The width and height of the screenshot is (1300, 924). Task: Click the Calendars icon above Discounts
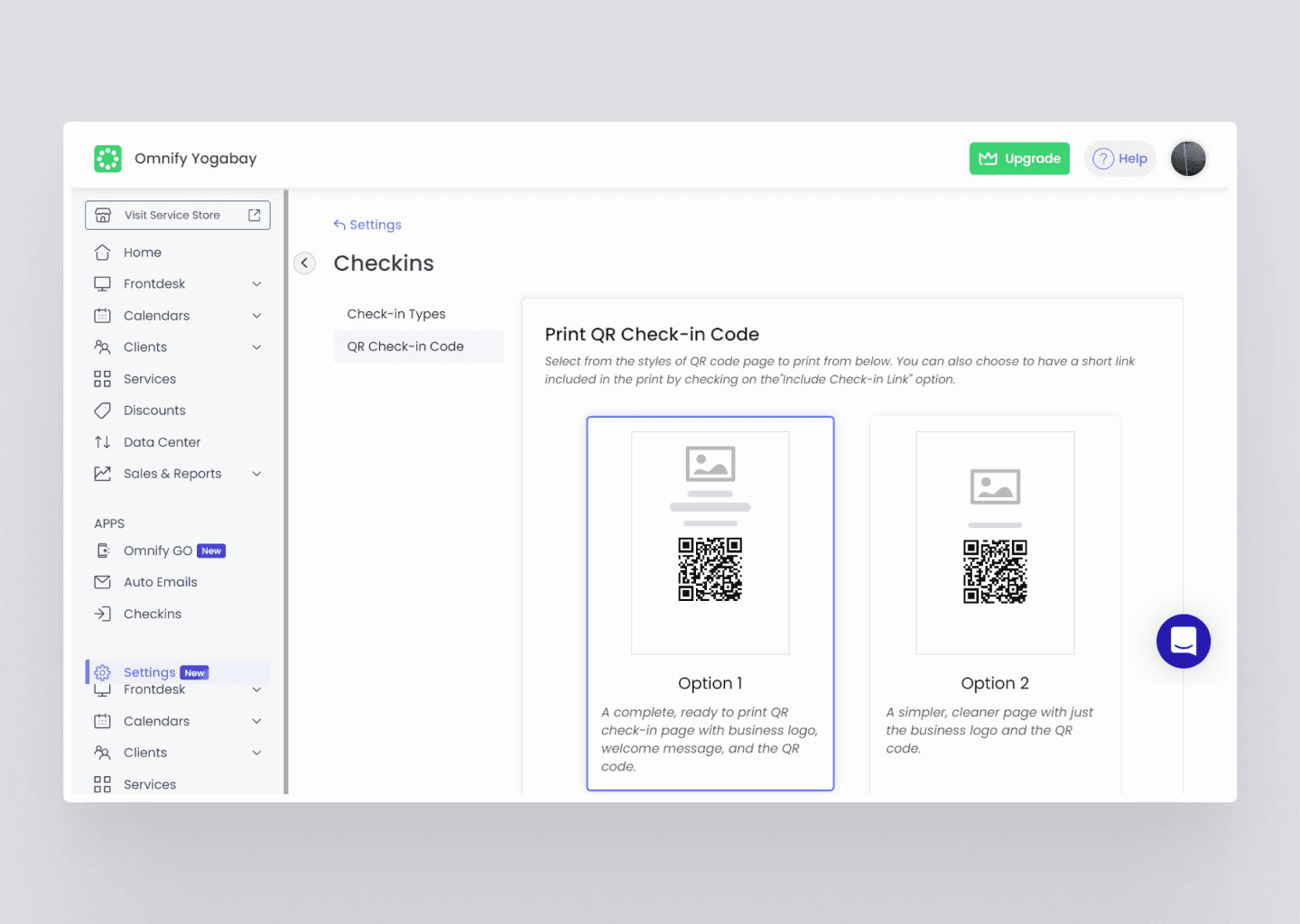[103, 316]
